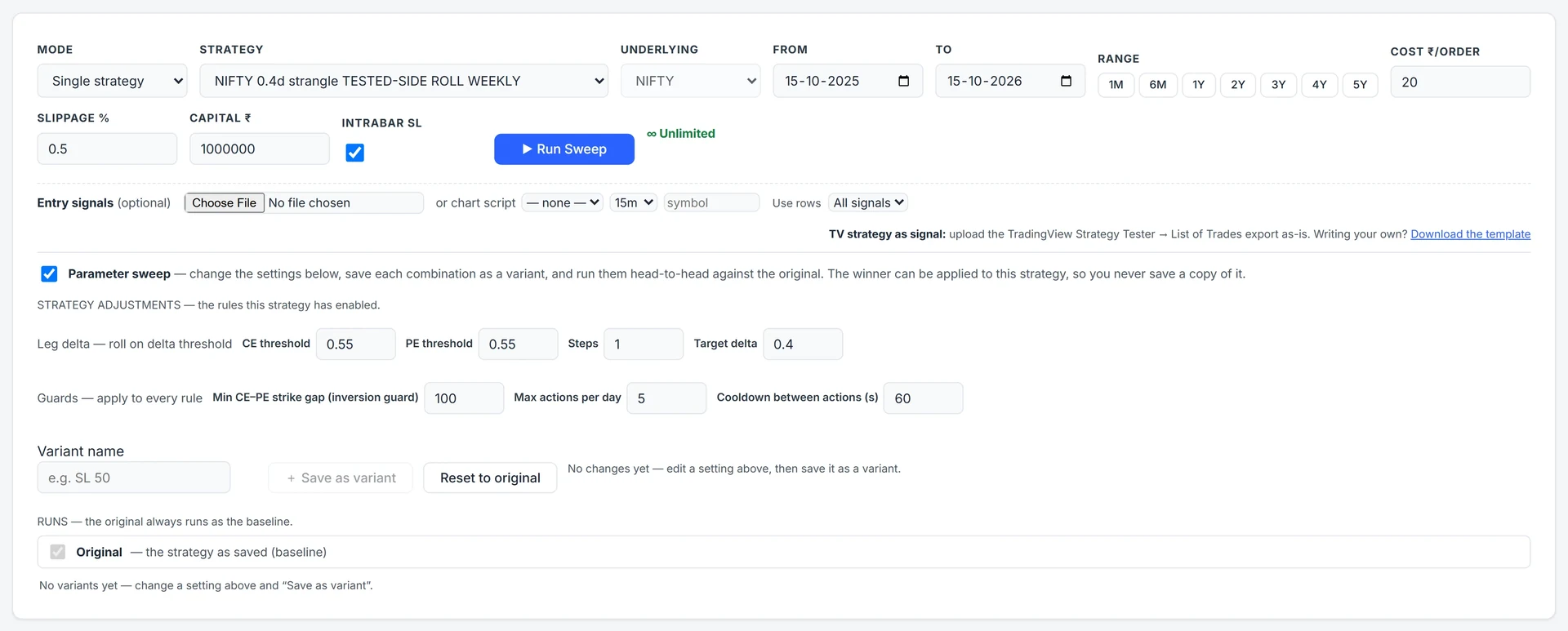
Task: Expand the Strategy dropdown
Action: tap(403, 81)
